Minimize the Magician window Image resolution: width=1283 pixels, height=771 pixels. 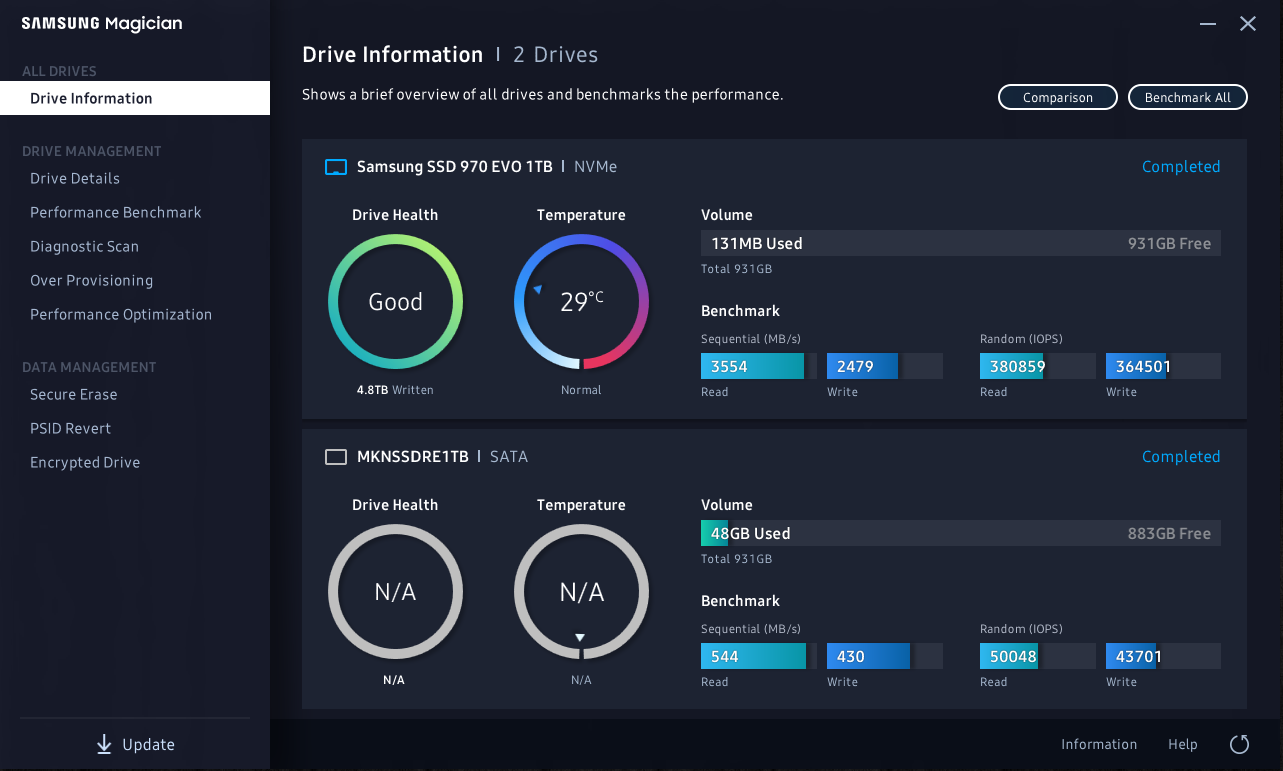[1209, 24]
